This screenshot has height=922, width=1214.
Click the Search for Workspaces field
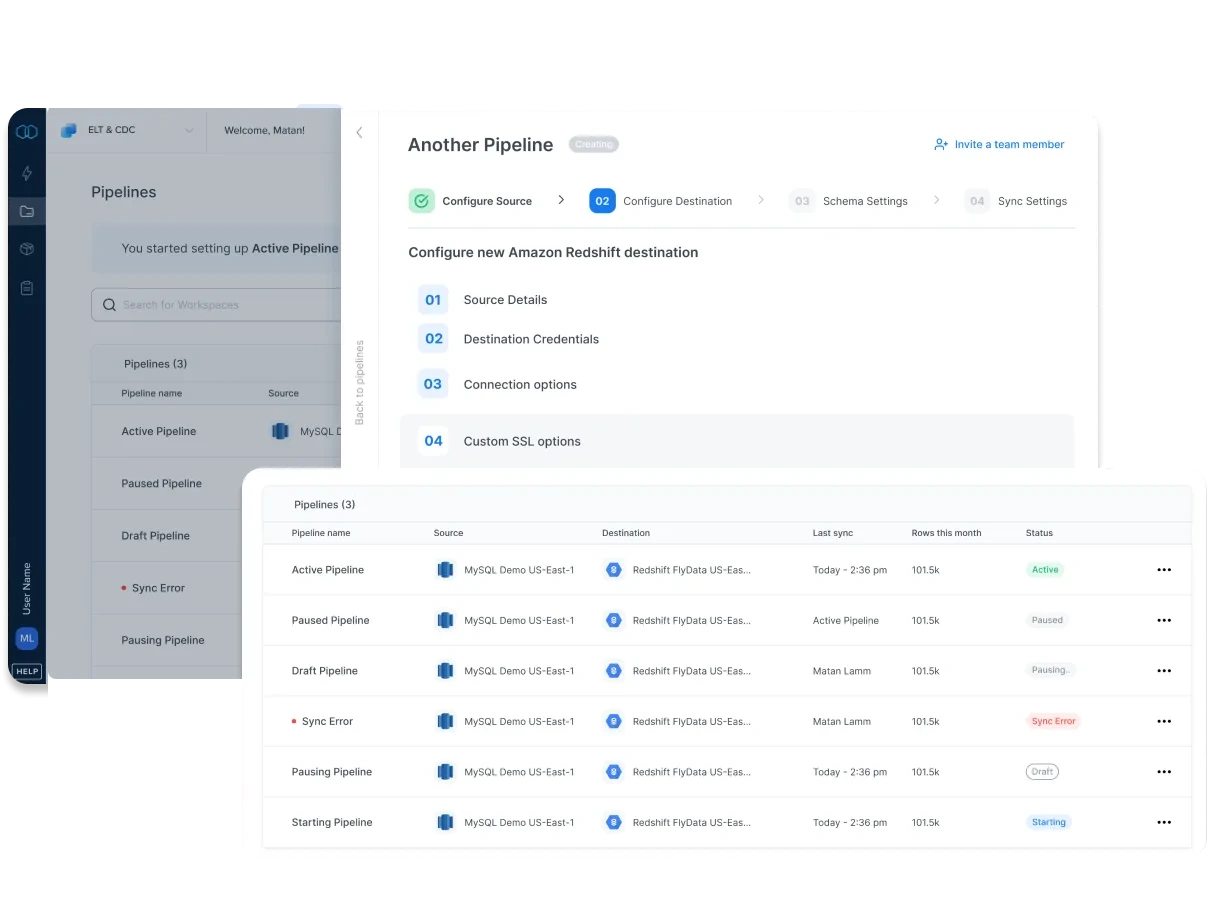pyautogui.click(x=217, y=305)
